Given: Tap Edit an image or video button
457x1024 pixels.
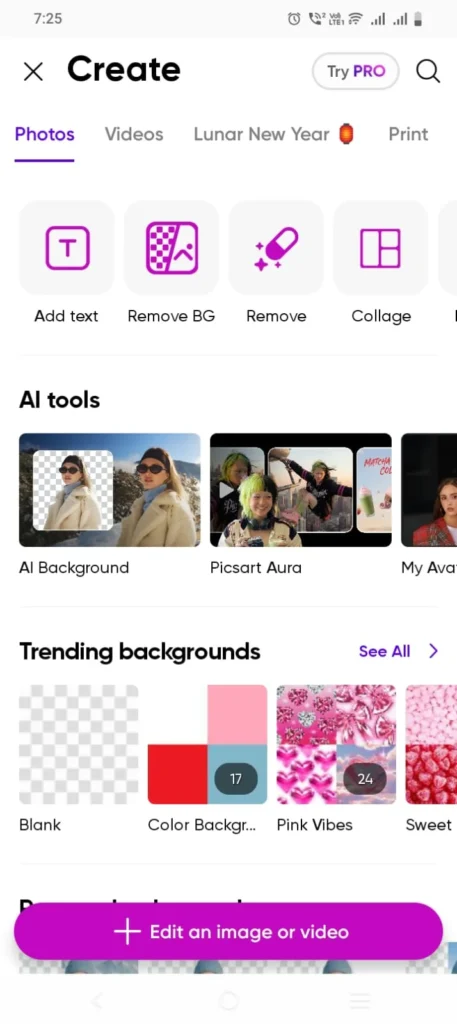Looking at the screenshot, I should click(228, 931).
